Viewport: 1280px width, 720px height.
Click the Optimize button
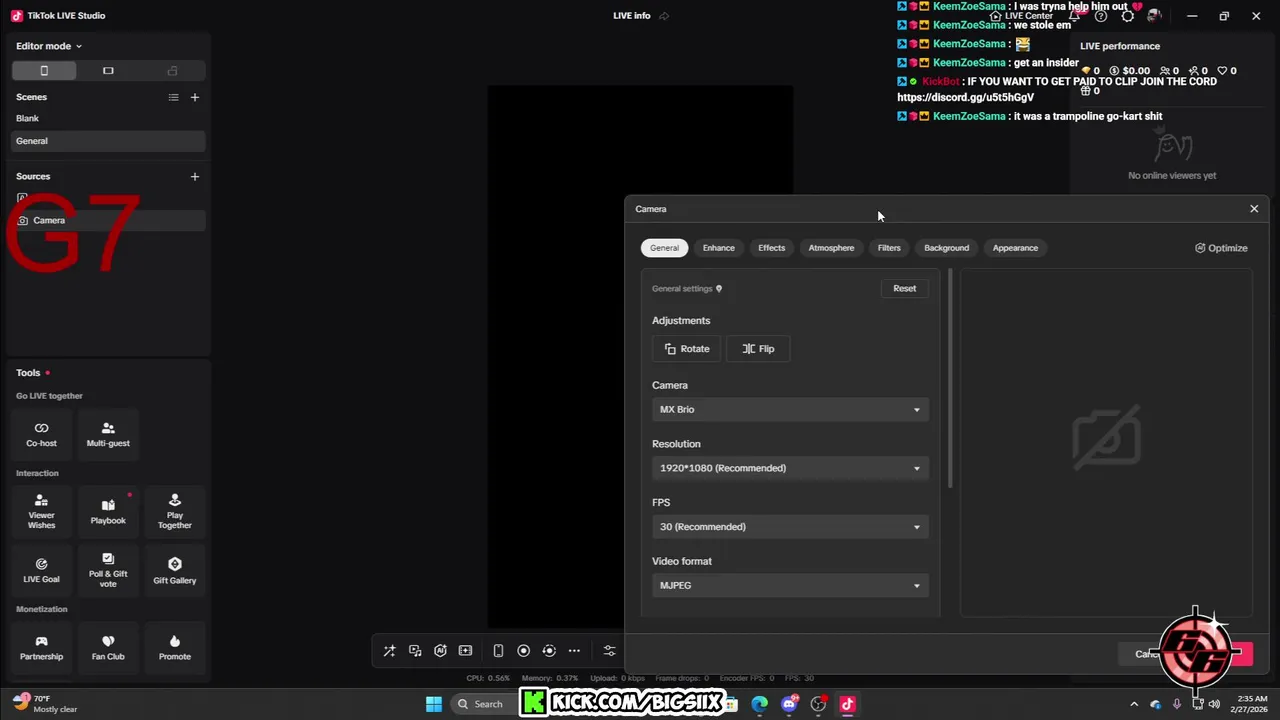1221,248
